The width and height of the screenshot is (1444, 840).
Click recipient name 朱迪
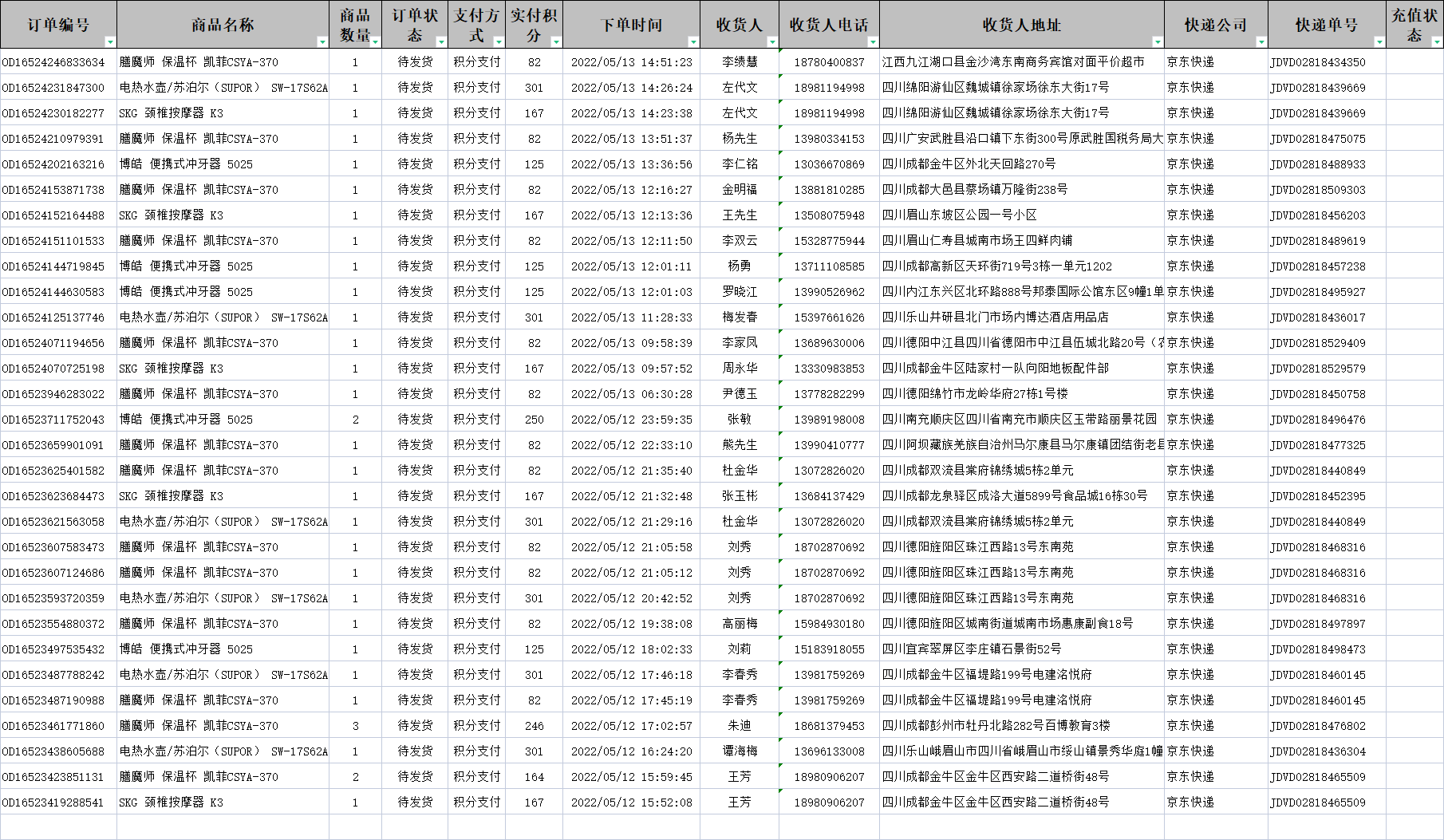pyautogui.click(x=740, y=726)
